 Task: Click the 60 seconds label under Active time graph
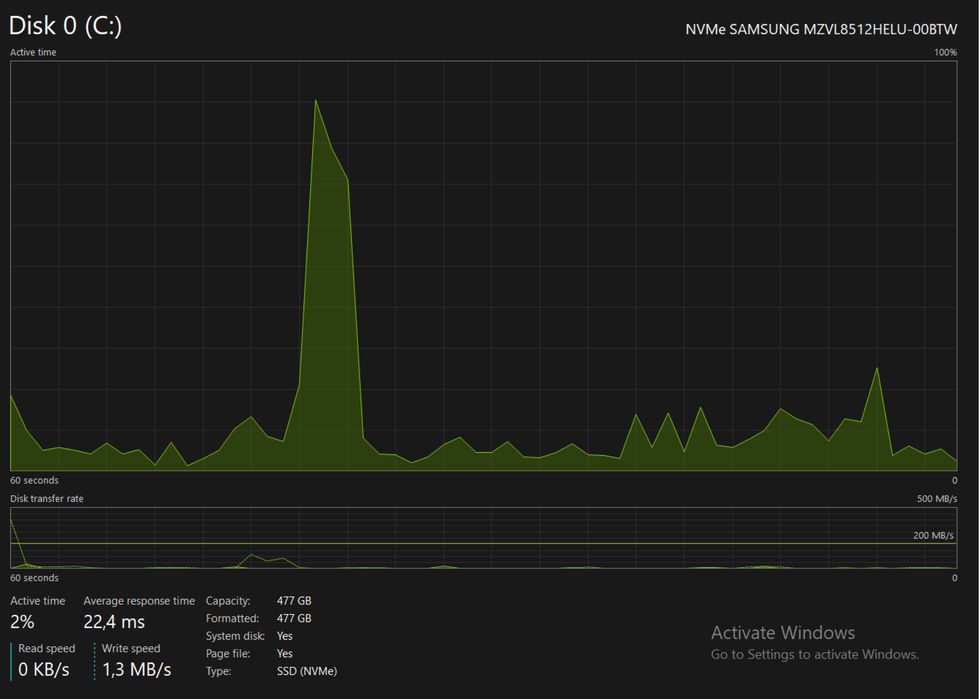click(34, 481)
